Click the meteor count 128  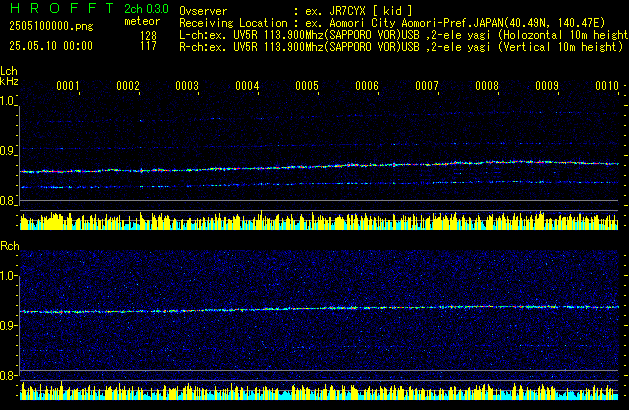click(x=148, y=36)
